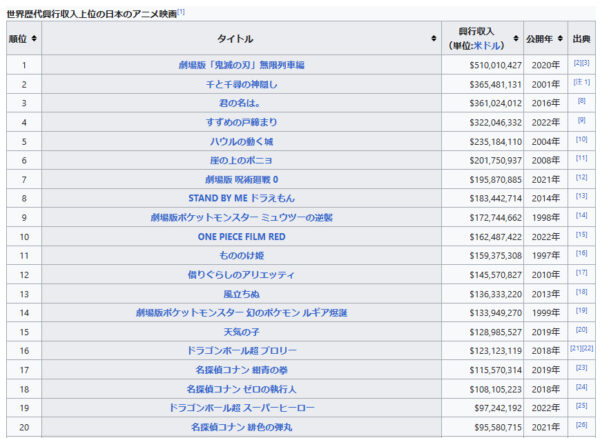600x438 pixels.
Task: Open the 米ドル link in header
Action: point(487,46)
